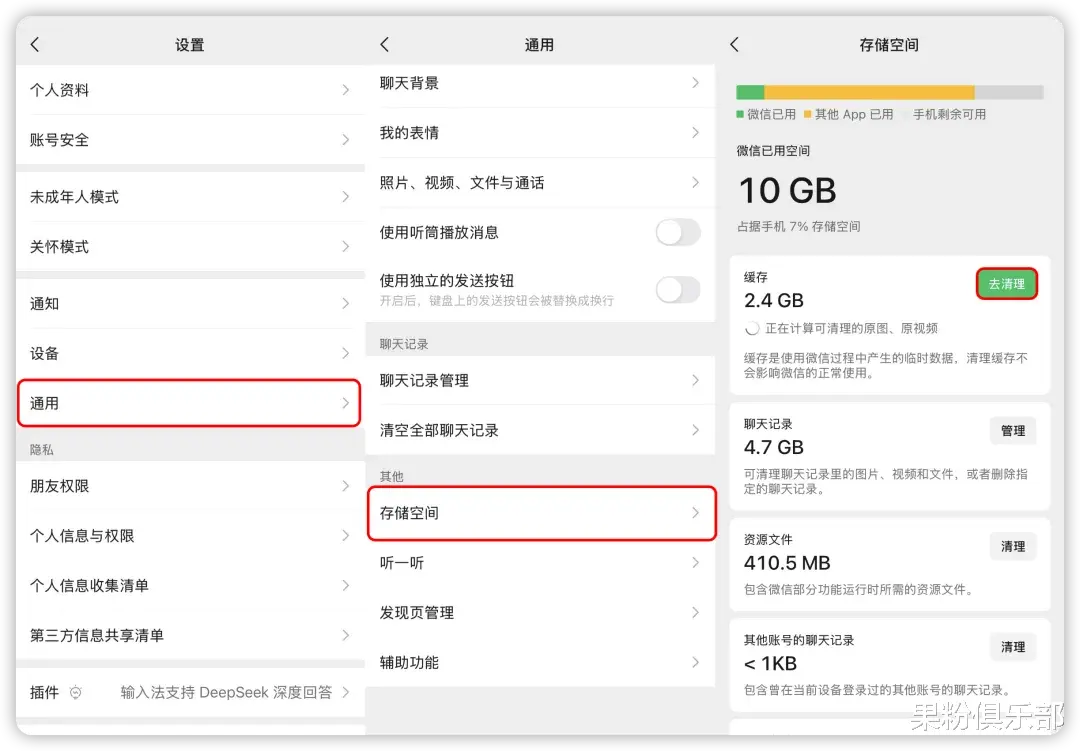The width and height of the screenshot is (1080, 751).
Task: Enable 使用听筒播放消息
Action: coord(677,232)
